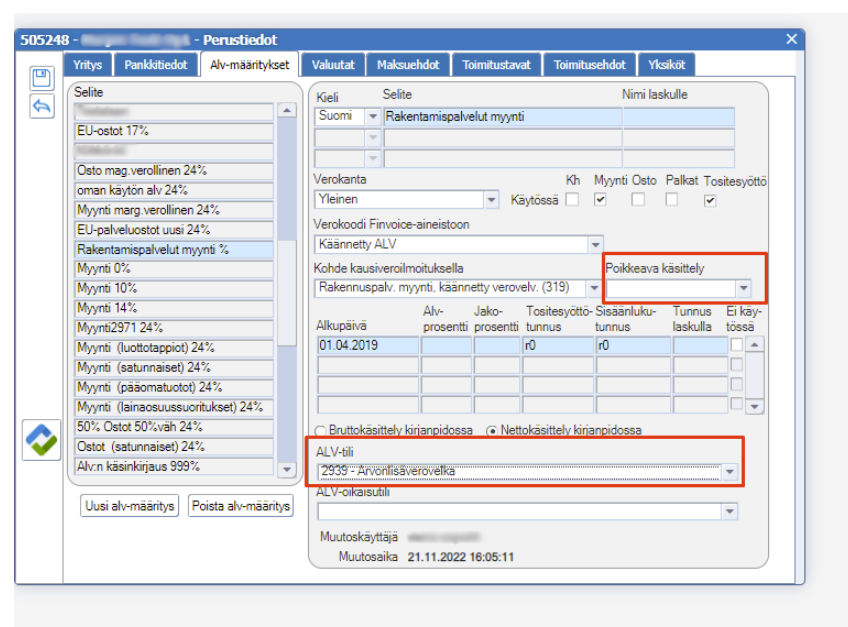Click the save (floppy disk) icon
Image resolution: width=848 pixels, height=627 pixels.
pyautogui.click(x=42, y=78)
